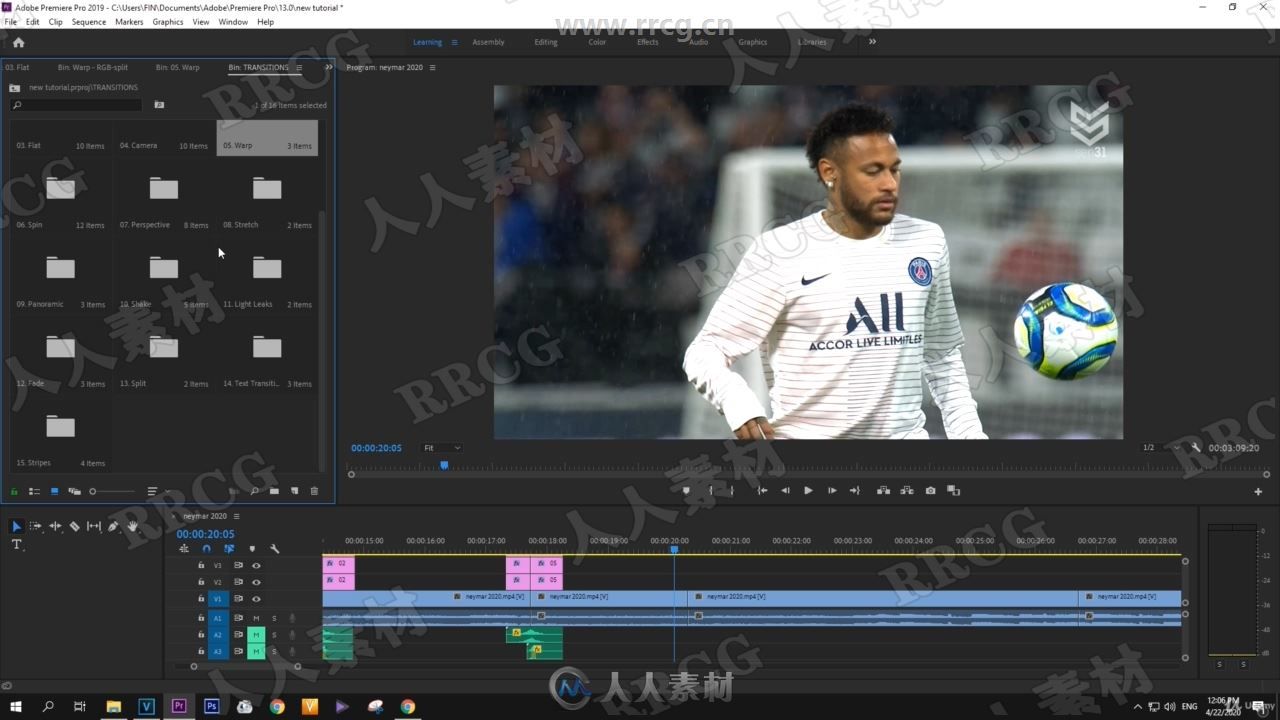Toggle Linked Selection in timeline
Image resolution: width=1280 pixels, height=720 pixels.
click(x=229, y=549)
